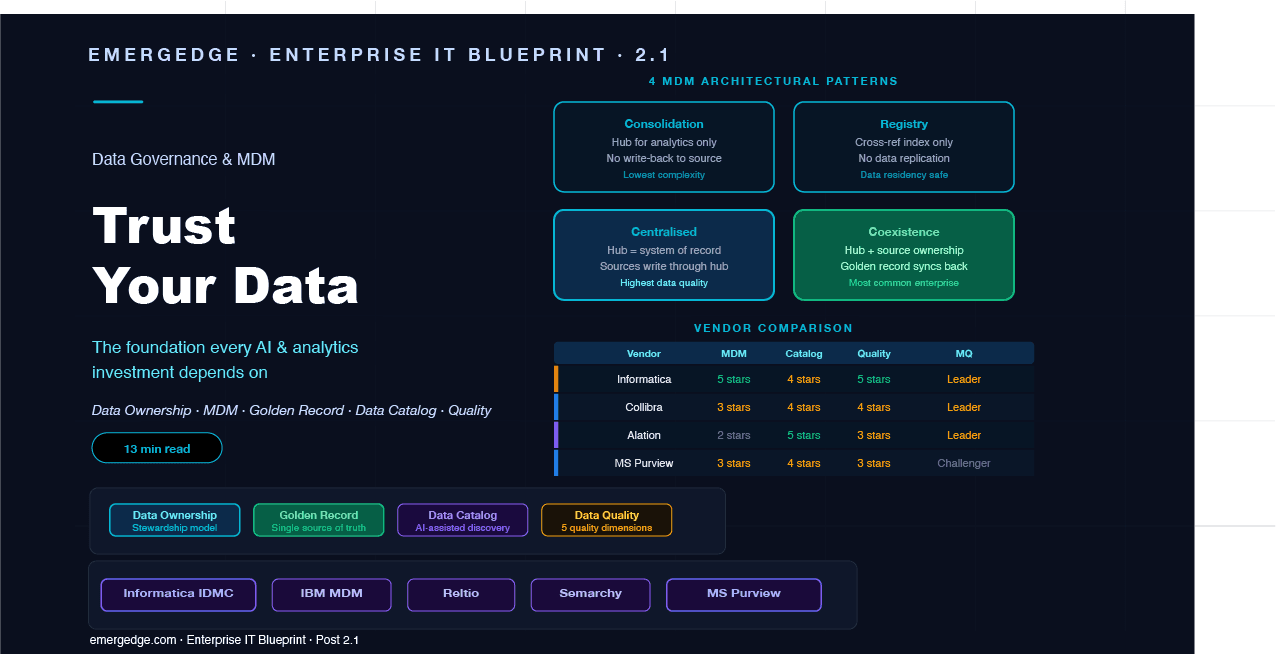Click Collibra's Quality 4 stars rating
Screen dimensions: 1276x654
click(x=874, y=408)
